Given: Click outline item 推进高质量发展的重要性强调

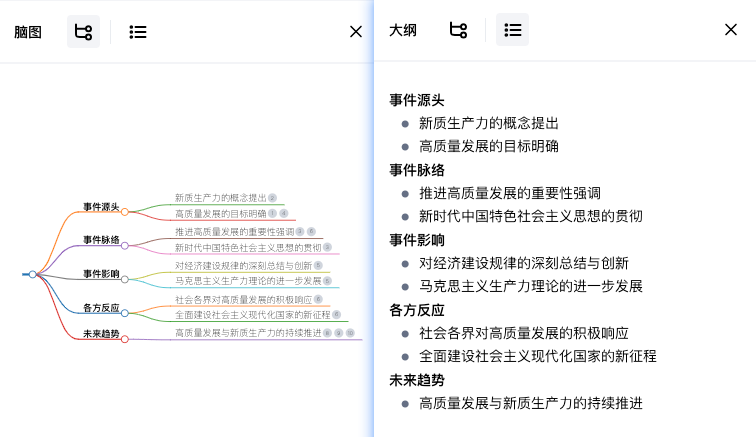Looking at the screenshot, I should coord(509,193).
